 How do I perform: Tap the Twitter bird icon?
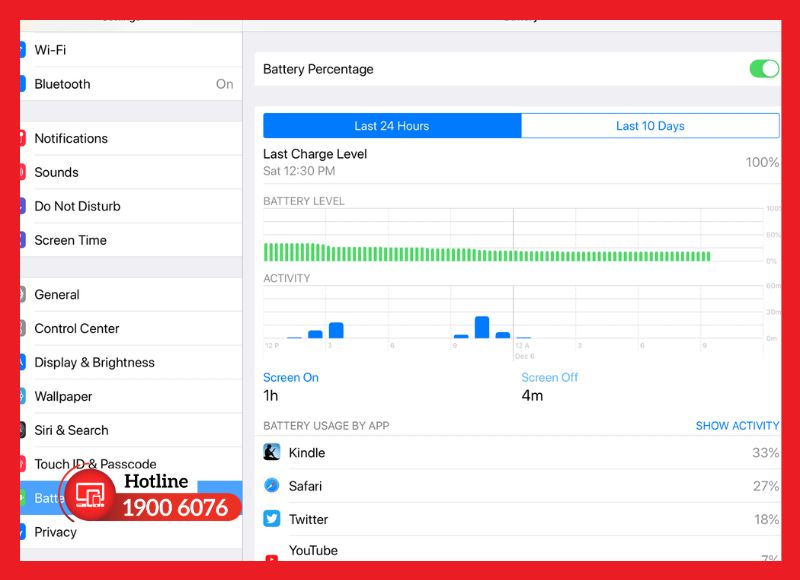click(x=272, y=519)
